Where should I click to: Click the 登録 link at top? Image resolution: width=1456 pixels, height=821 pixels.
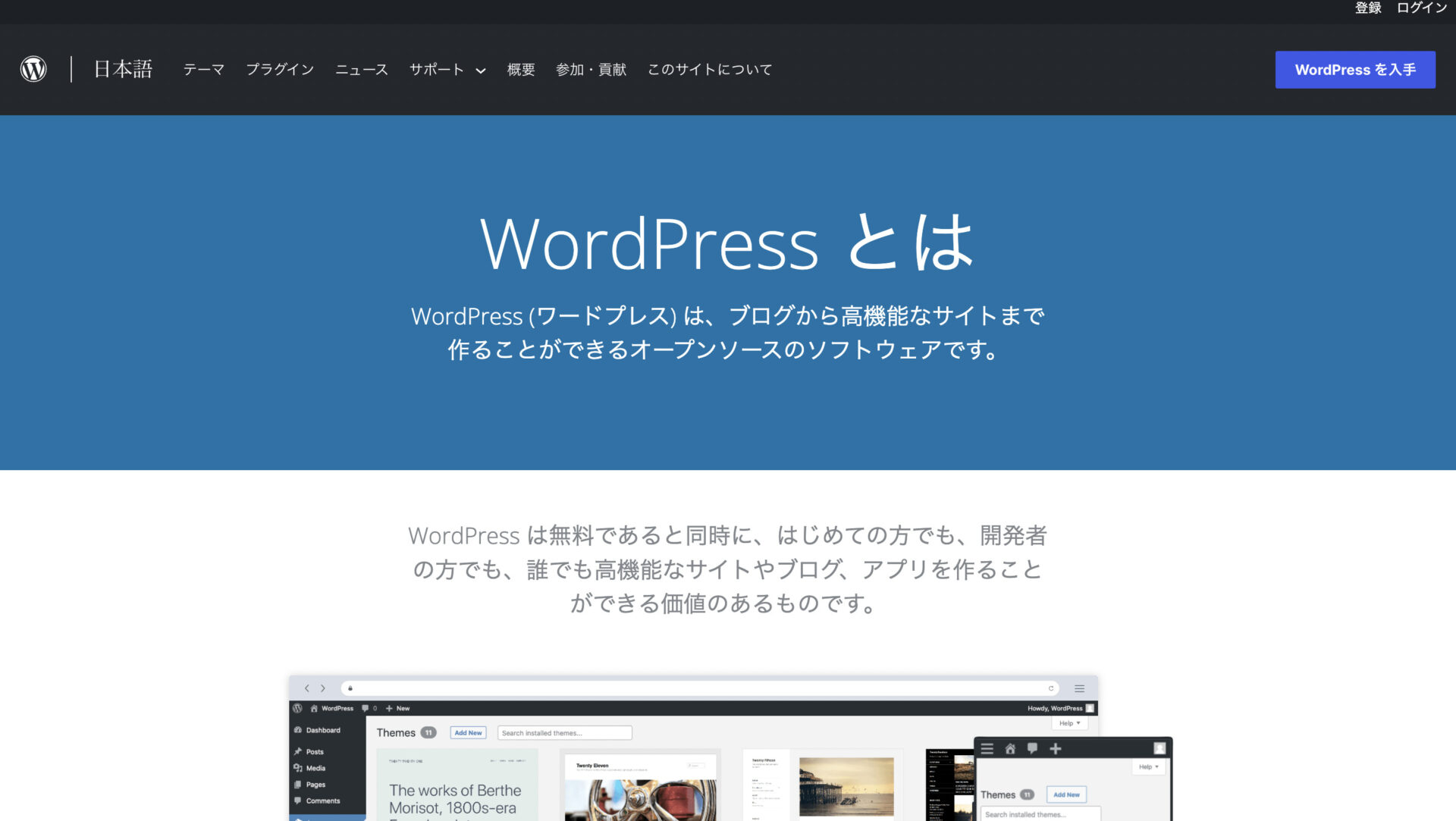coord(1368,8)
